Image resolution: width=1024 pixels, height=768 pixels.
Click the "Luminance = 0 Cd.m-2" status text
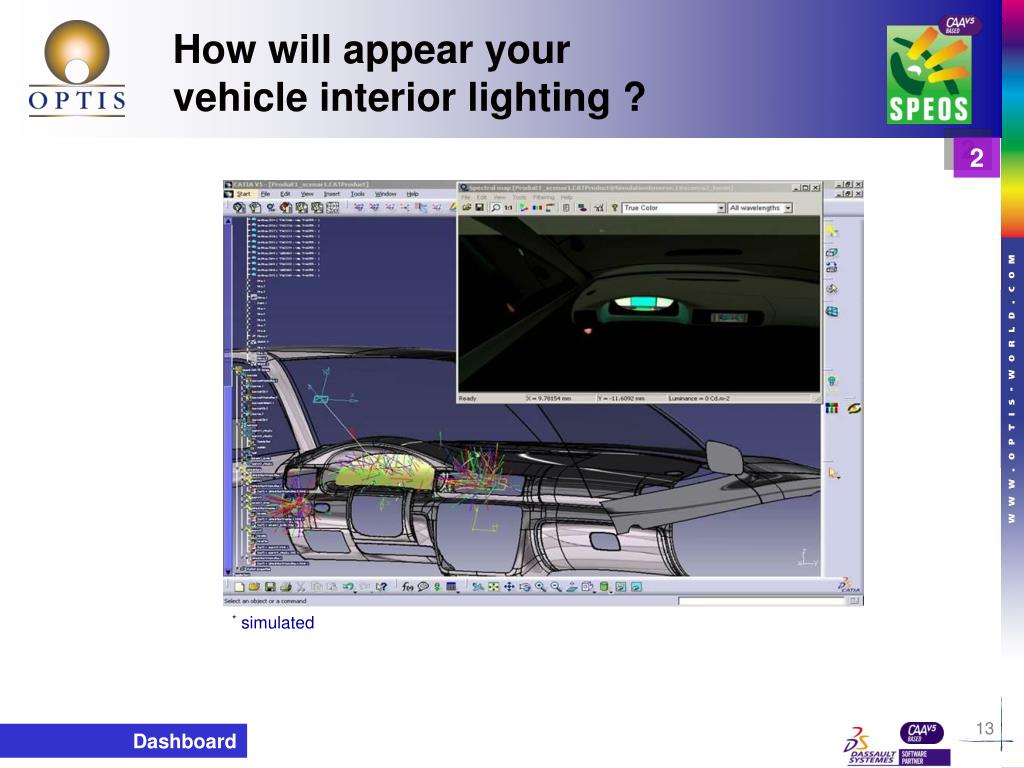point(699,398)
